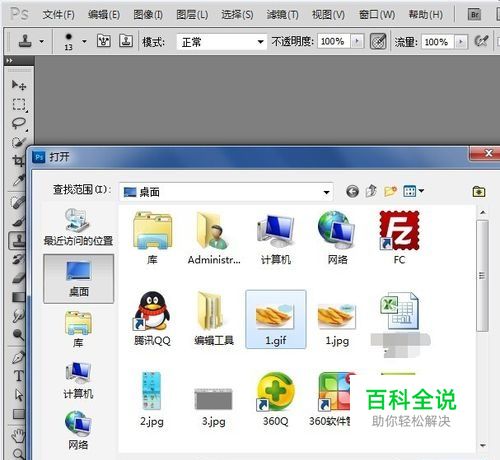Go to 桌面 in places sidebar
The width and height of the screenshot is (500, 460).
pos(79,279)
